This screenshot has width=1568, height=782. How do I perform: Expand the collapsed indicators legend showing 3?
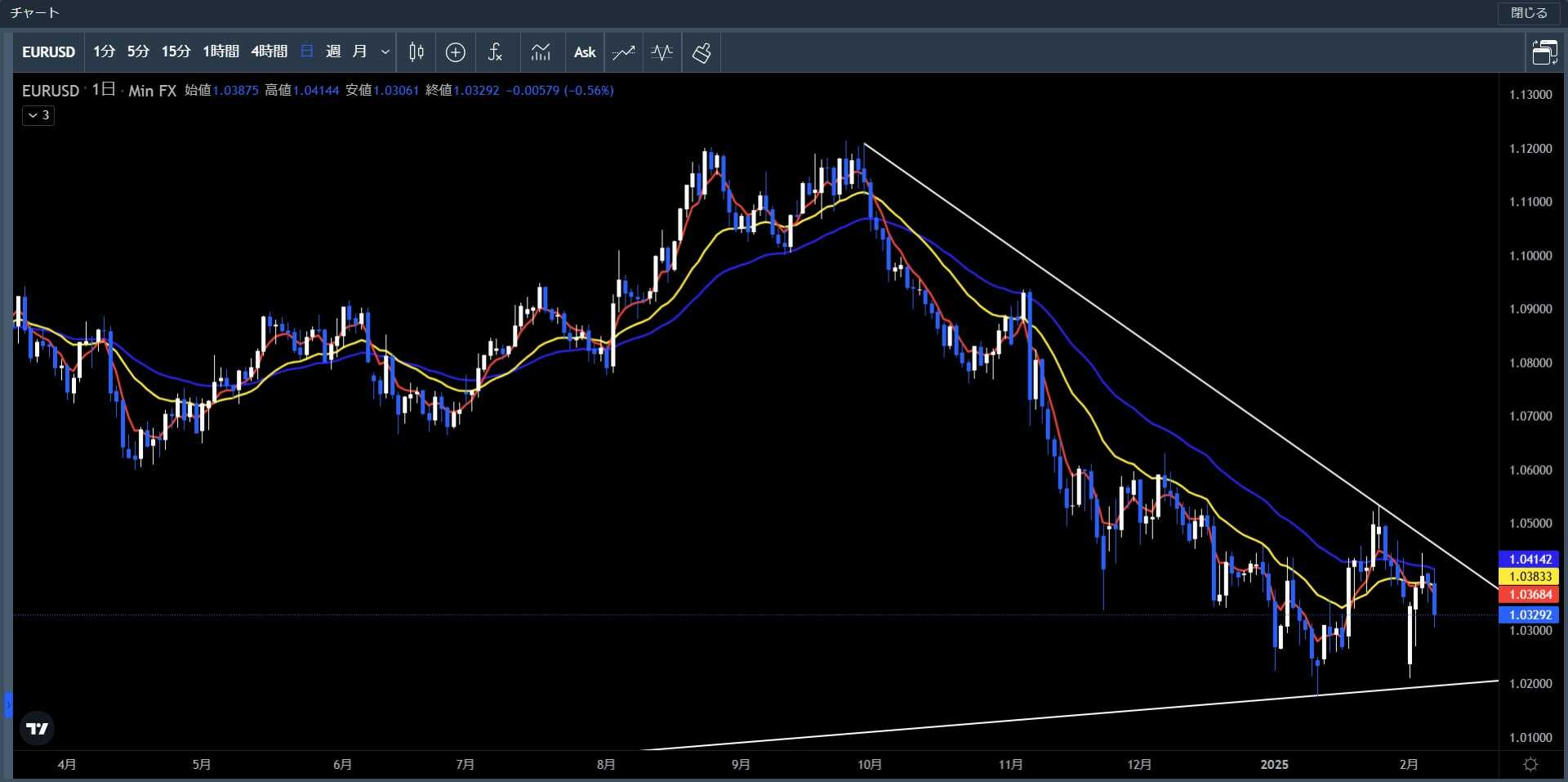[38, 115]
